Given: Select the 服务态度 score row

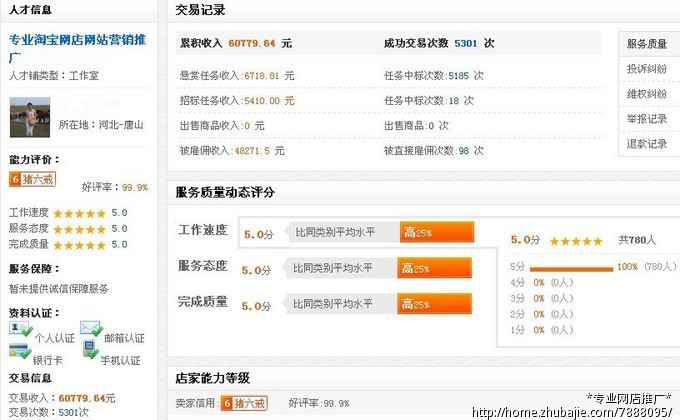Looking at the screenshot, I should (324, 268).
